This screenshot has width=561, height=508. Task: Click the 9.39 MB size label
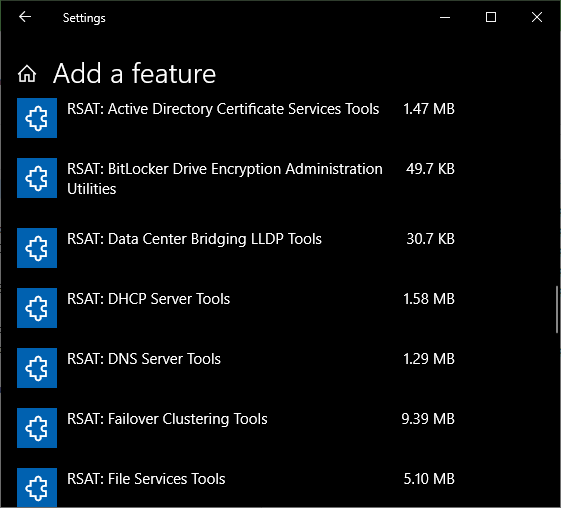click(428, 419)
